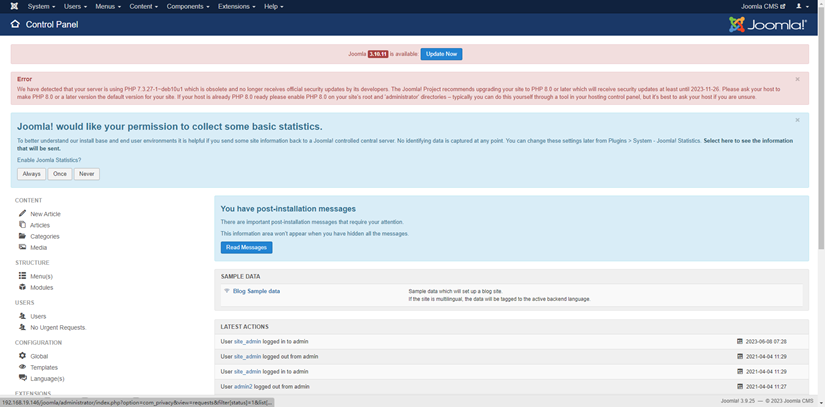This screenshot has height=407, width=825.
Task: Open the Modules link
Action: [x=42, y=288]
